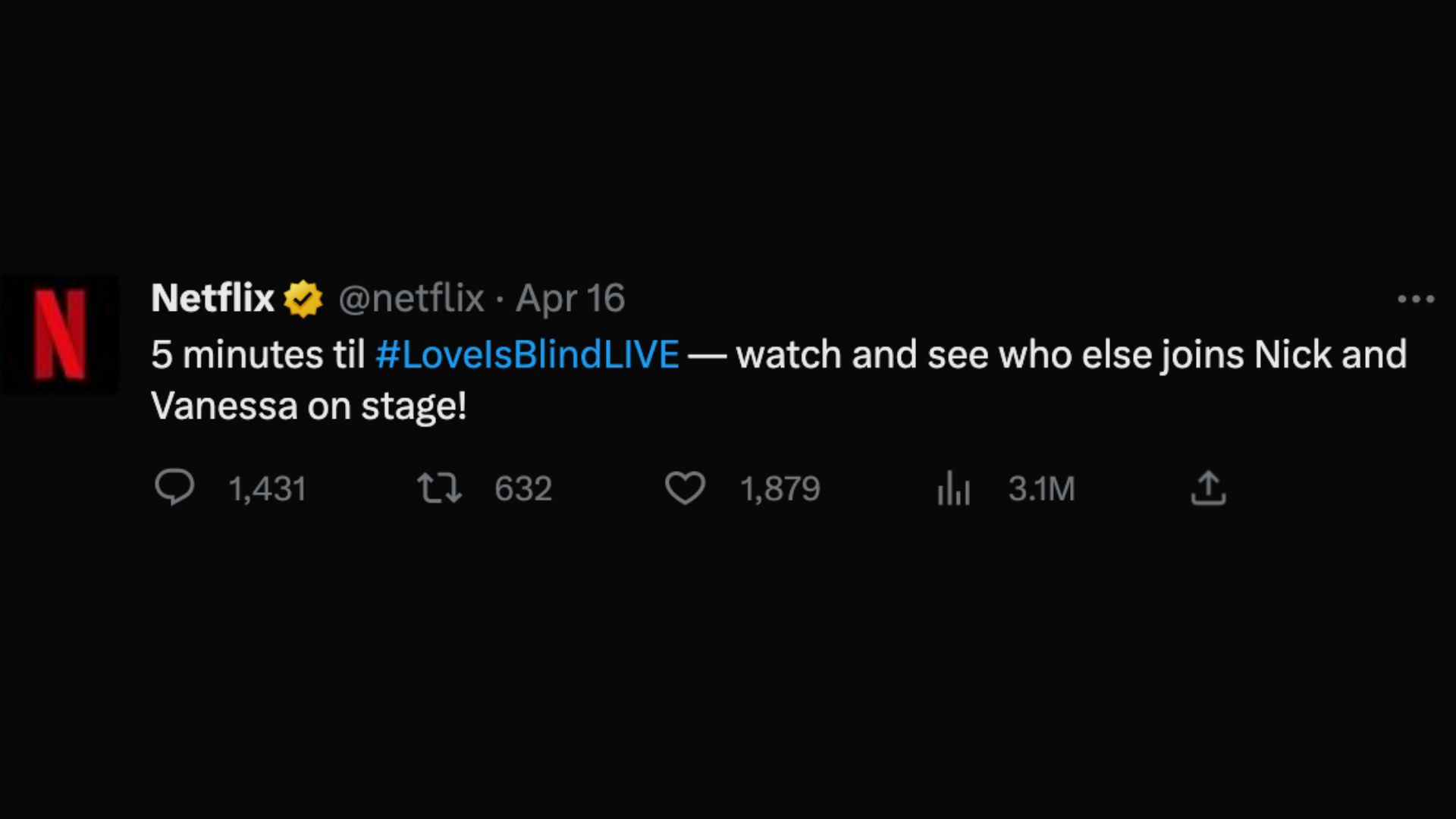Viewport: 1456px width, 819px height.
Task: Click the 3.1M views count
Action: (x=1041, y=489)
